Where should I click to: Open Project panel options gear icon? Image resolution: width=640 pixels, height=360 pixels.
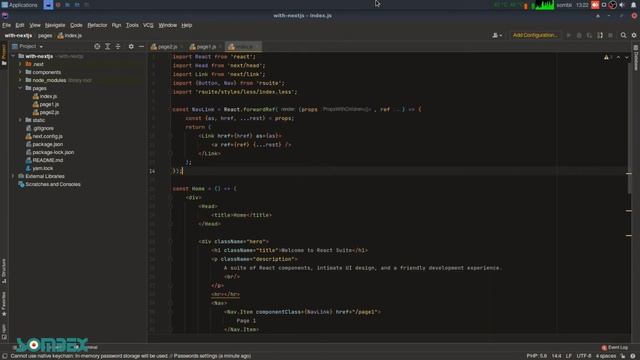point(131,47)
